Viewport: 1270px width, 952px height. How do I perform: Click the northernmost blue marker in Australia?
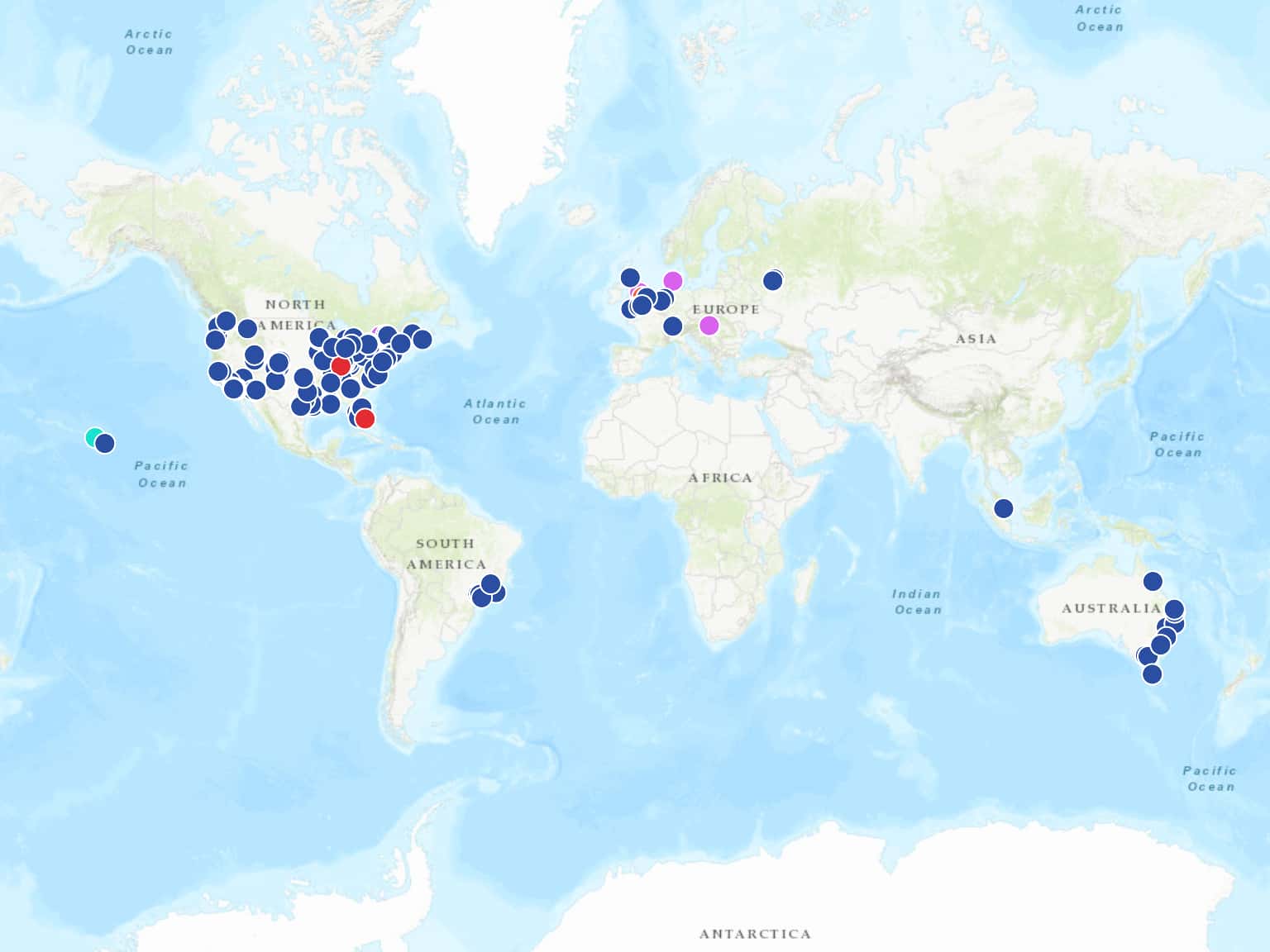tap(1153, 582)
